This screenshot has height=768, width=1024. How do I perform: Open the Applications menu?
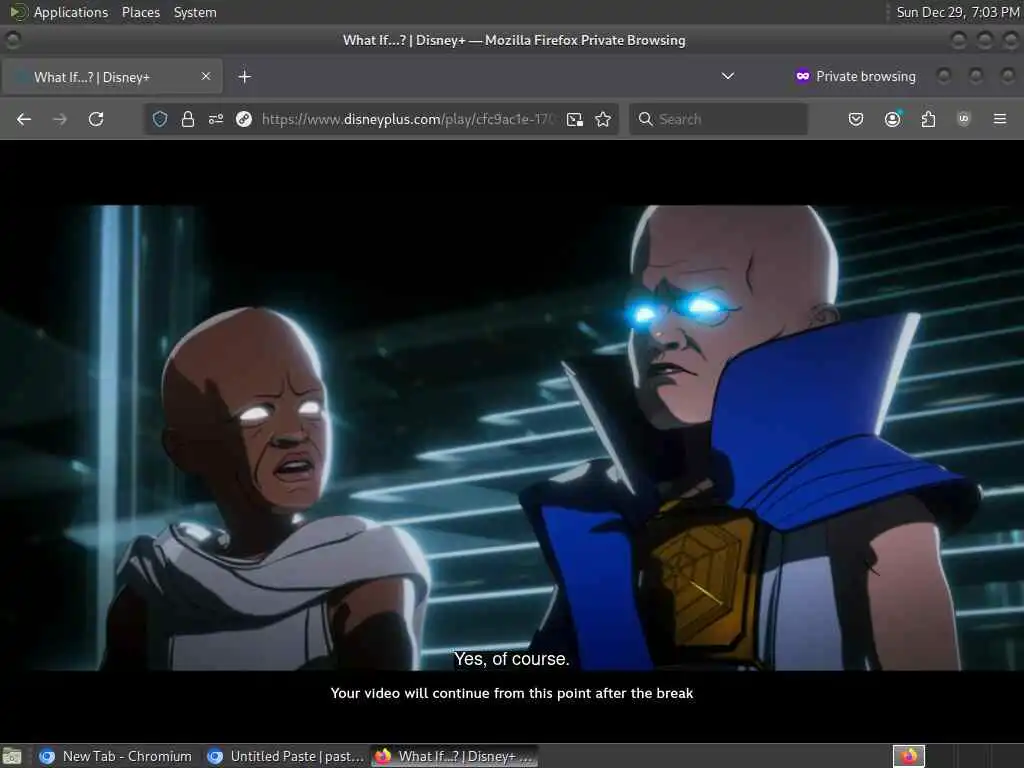click(71, 12)
